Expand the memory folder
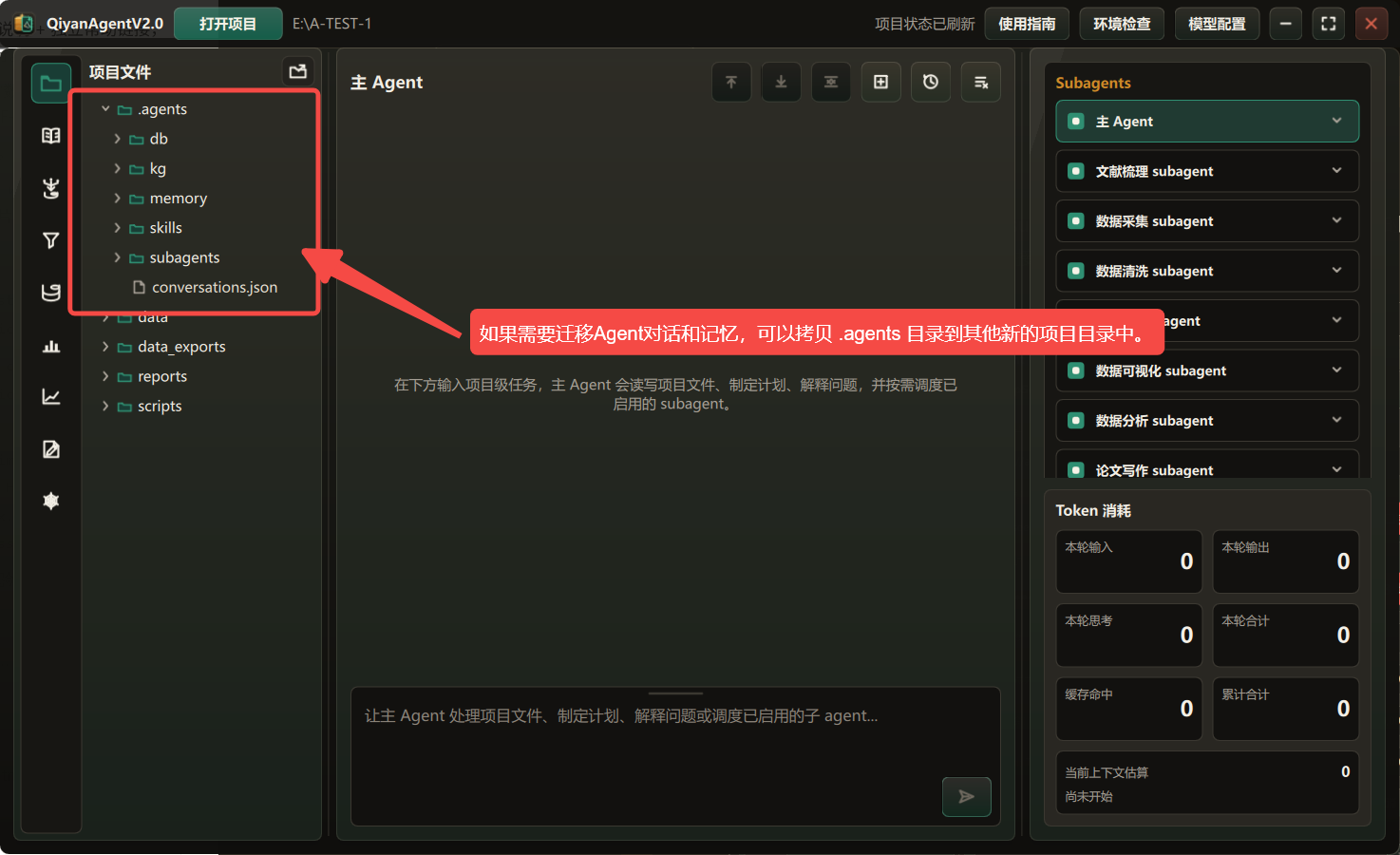1400x855 pixels. 117,199
